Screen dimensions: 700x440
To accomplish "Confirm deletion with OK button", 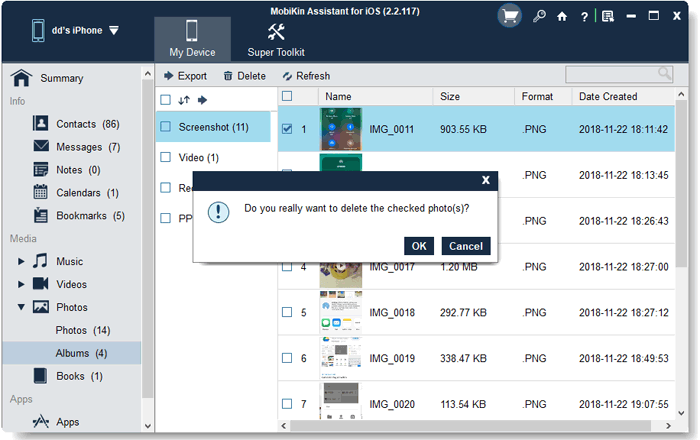I will click(x=419, y=246).
